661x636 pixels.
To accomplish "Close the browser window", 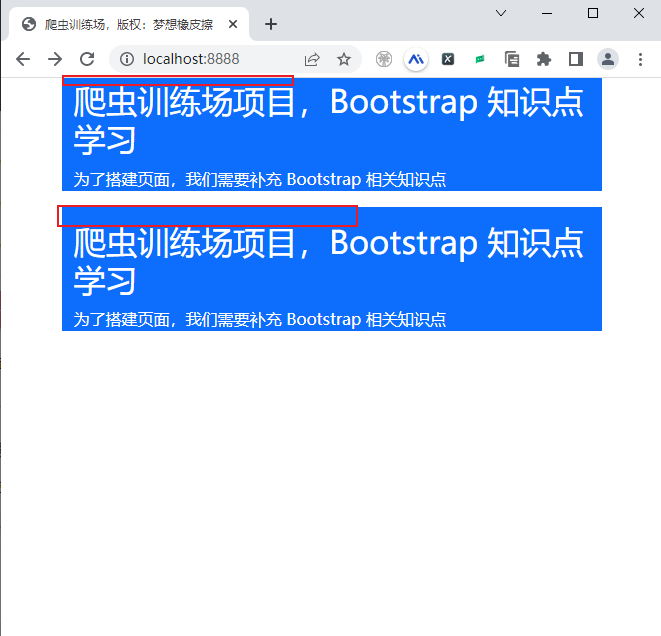I will coord(639,13).
